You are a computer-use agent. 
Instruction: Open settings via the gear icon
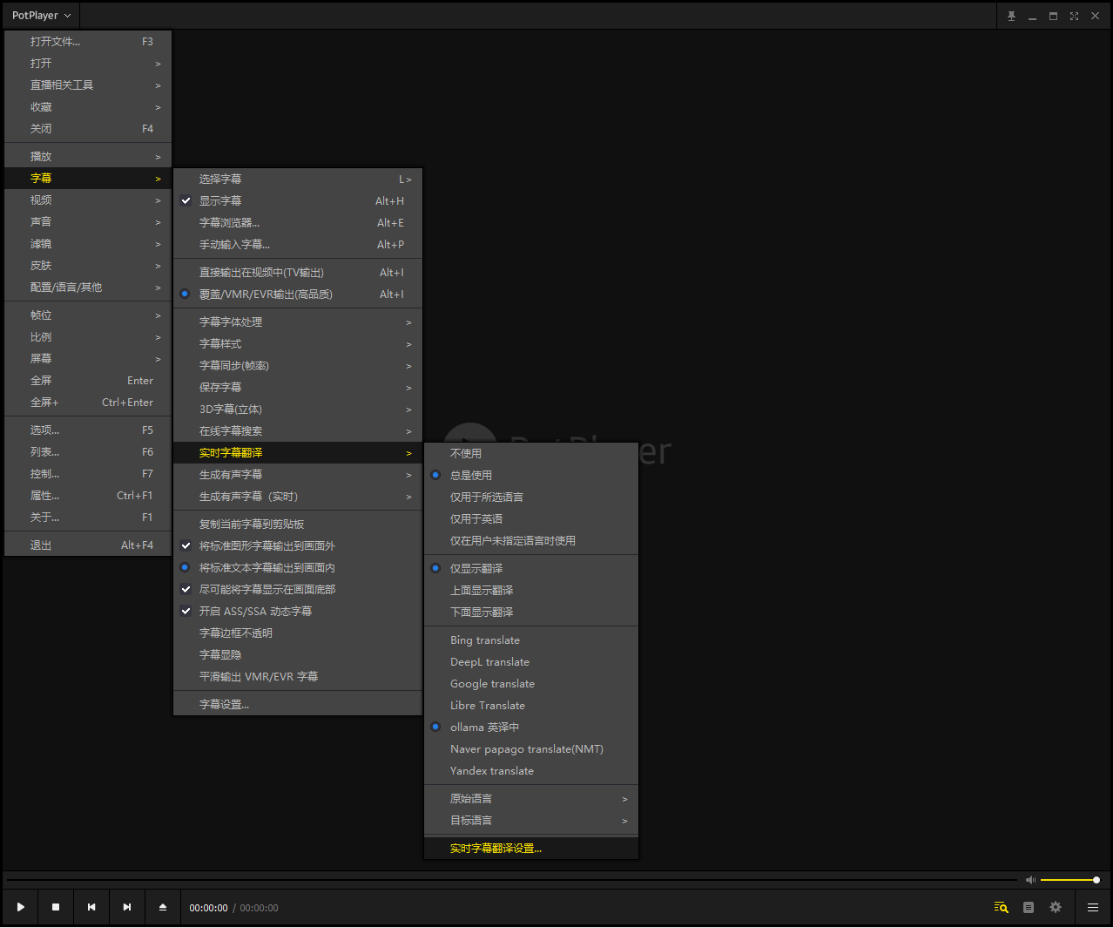point(1056,907)
